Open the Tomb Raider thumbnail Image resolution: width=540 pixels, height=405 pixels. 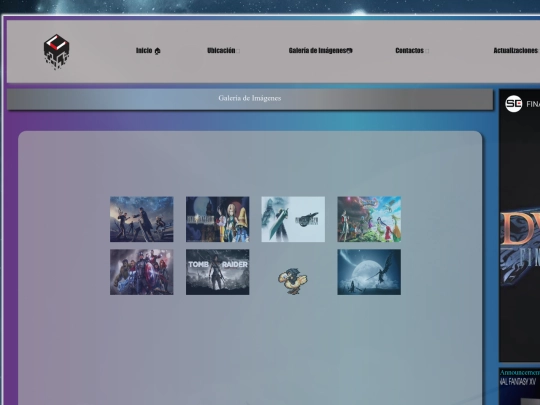[x=218, y=272]
